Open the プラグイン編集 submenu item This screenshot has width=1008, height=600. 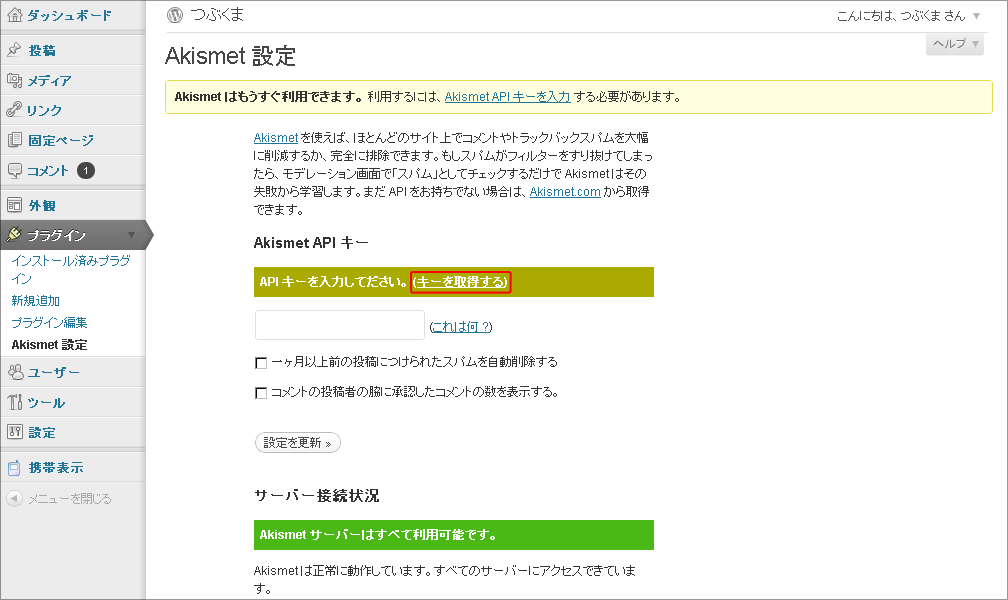coord(49,322)
